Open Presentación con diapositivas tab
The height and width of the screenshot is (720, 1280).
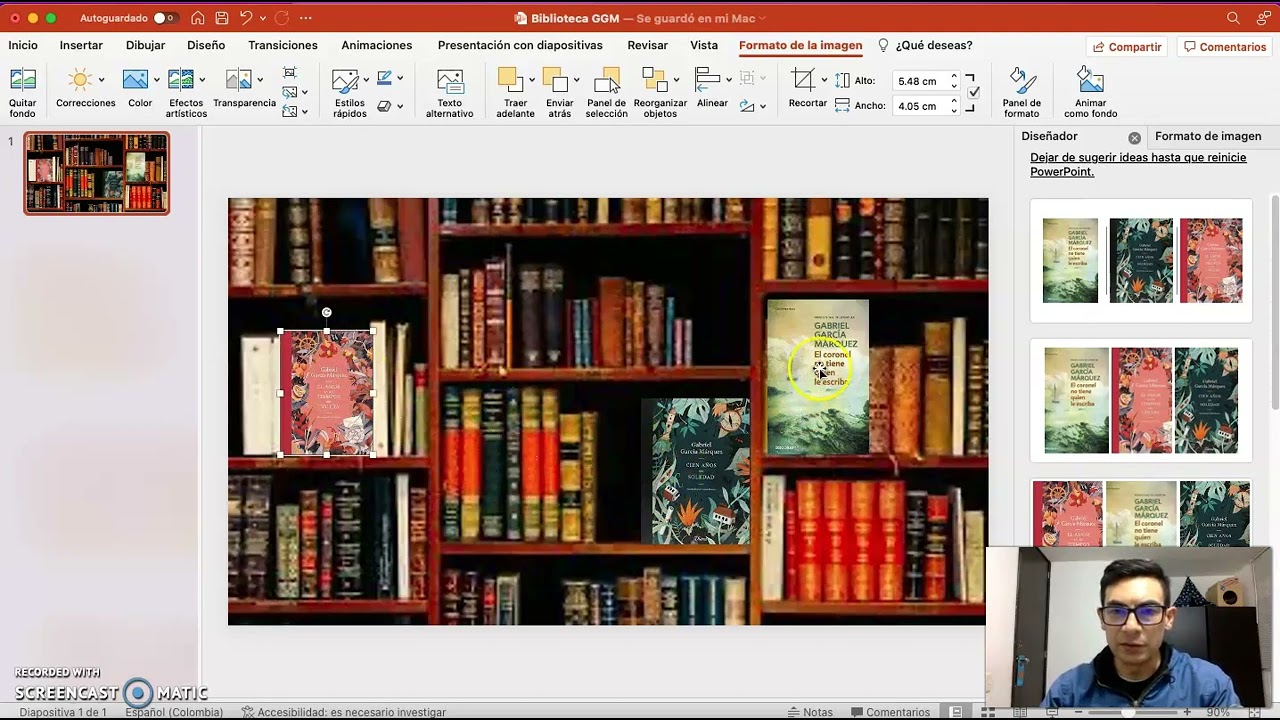point(520,45)
